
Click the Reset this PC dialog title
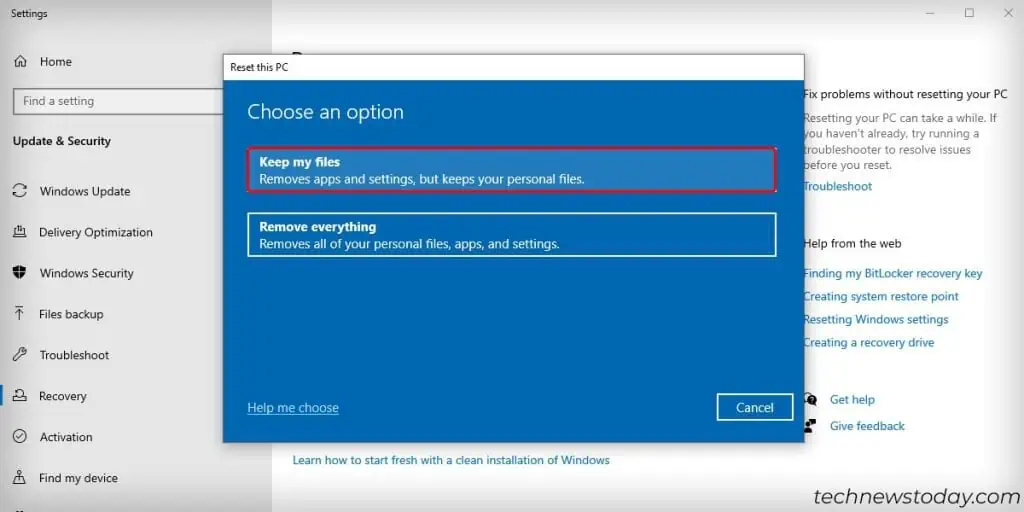(x=259, y=67)
